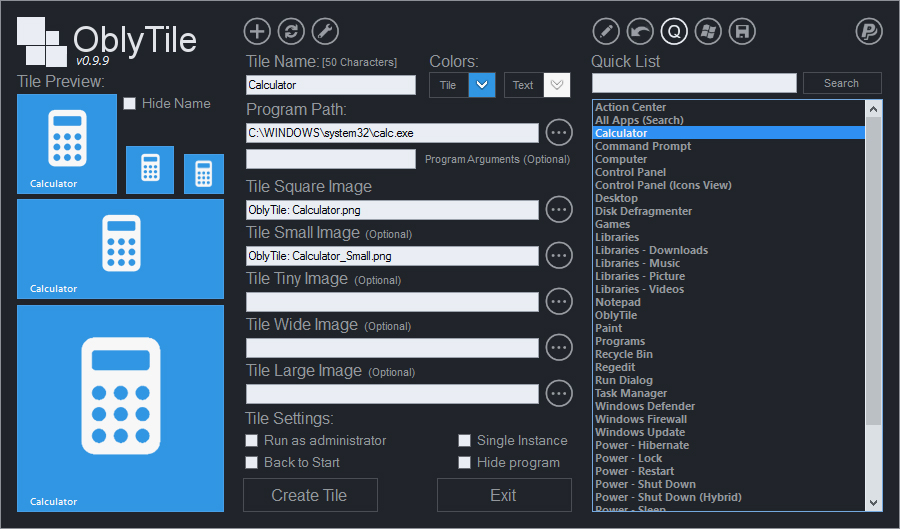
Task: Click the Create Tile button
Action: [310, 495]
